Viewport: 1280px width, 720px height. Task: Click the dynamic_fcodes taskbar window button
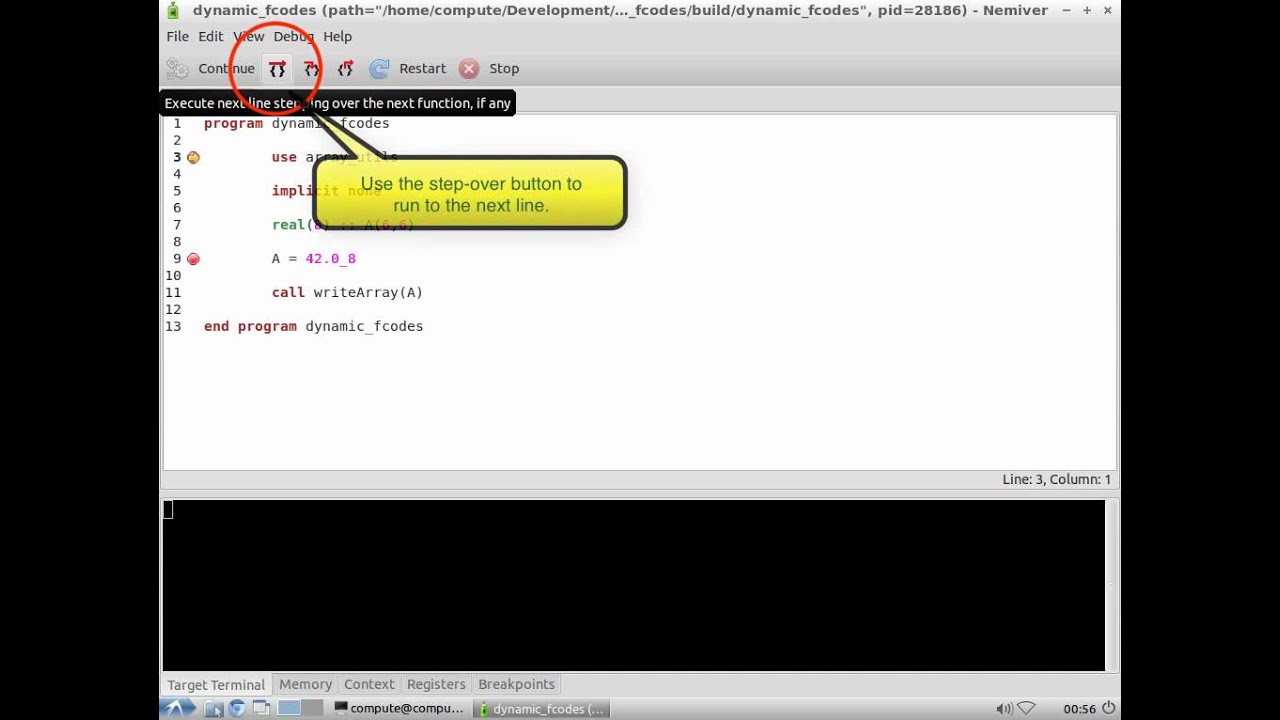(541, 709)
